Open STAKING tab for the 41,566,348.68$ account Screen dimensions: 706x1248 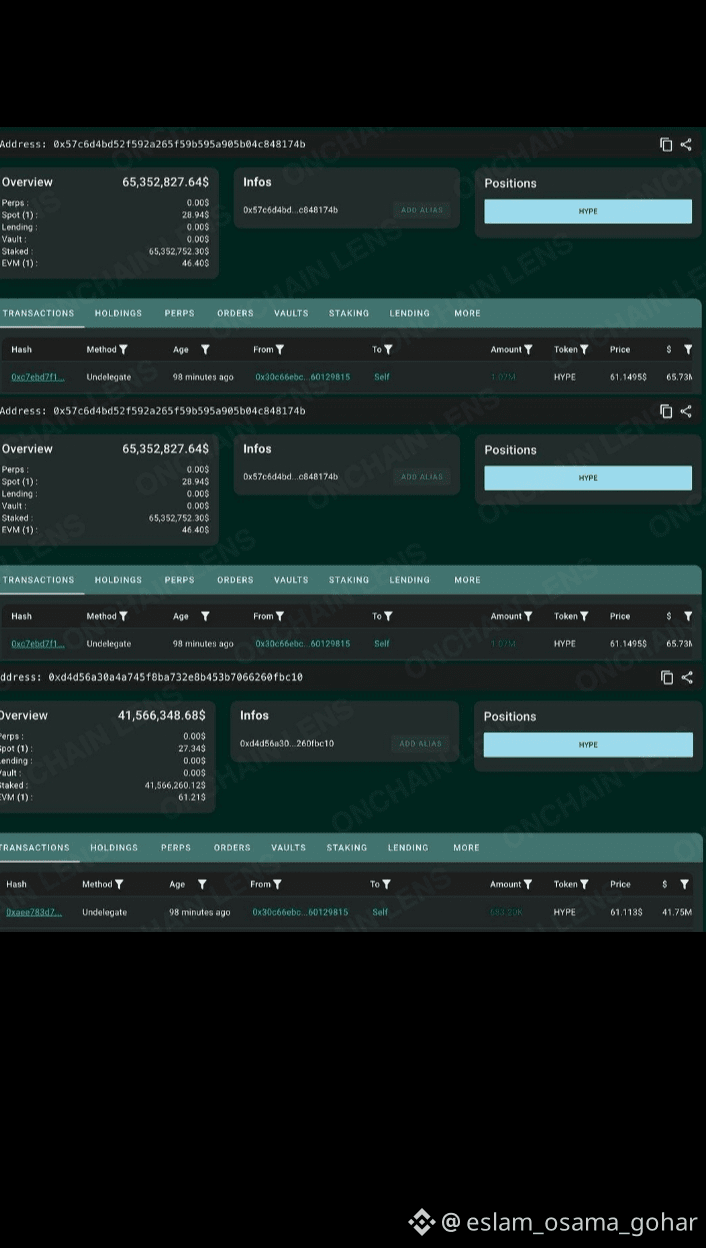point(347,847)
